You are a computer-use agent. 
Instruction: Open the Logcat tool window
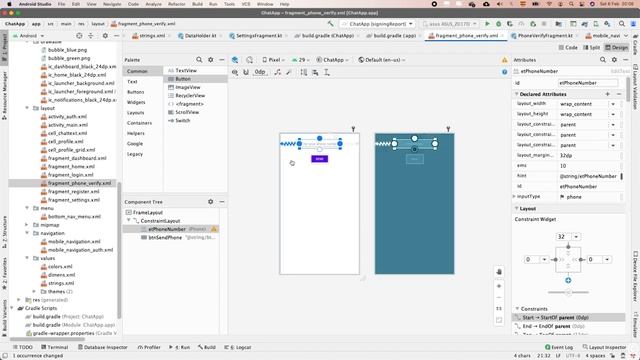pyautogui.click(x=238, y=347)
